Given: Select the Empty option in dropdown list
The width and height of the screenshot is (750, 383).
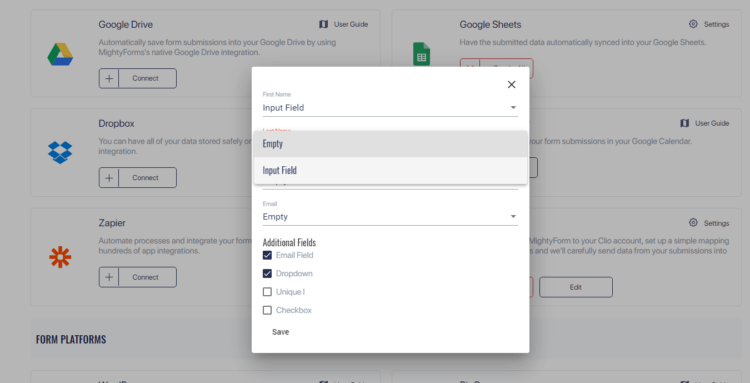Looking at the screenshot, I should point(390,144).
